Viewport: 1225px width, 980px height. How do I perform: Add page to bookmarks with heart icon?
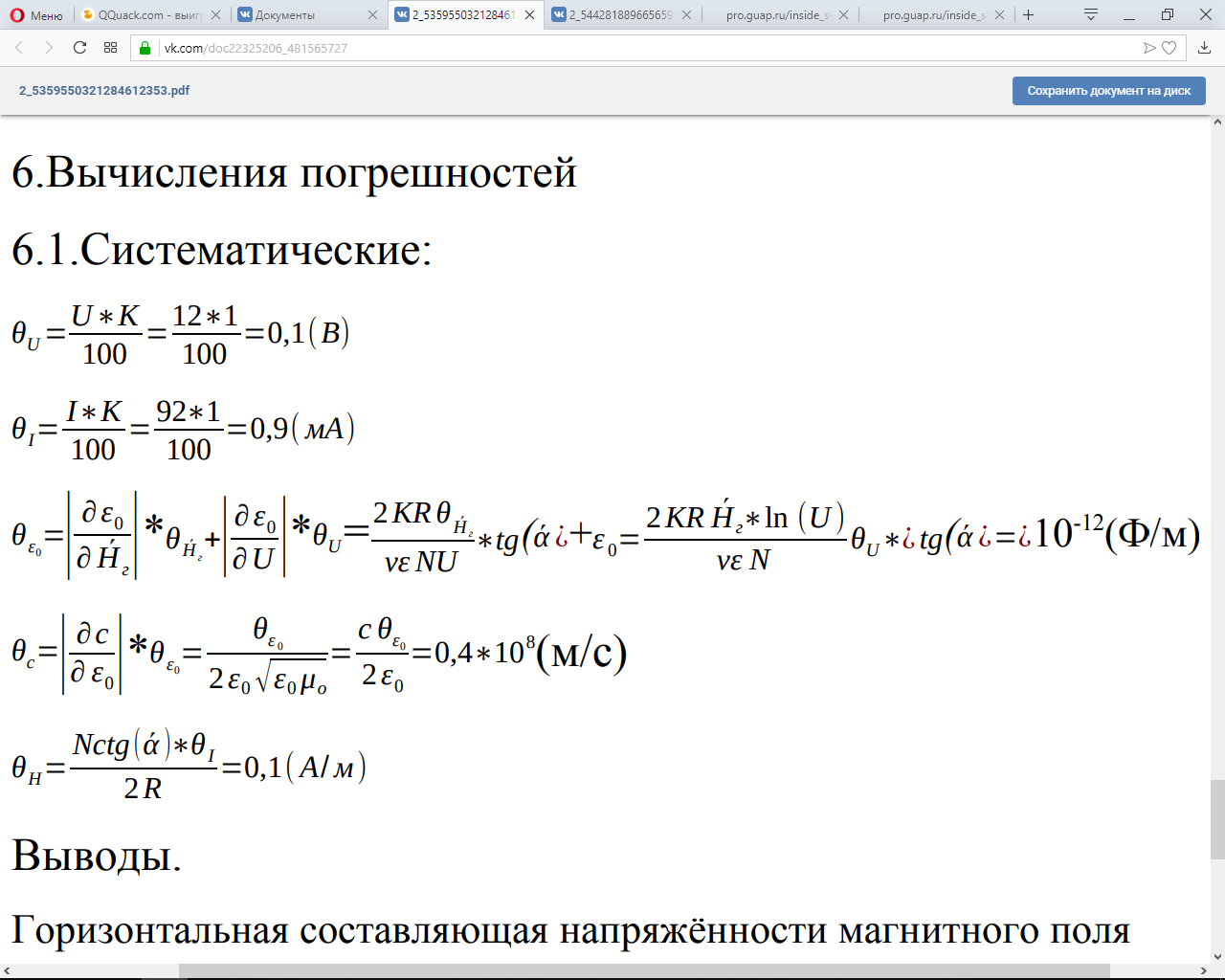(1169, 48)
